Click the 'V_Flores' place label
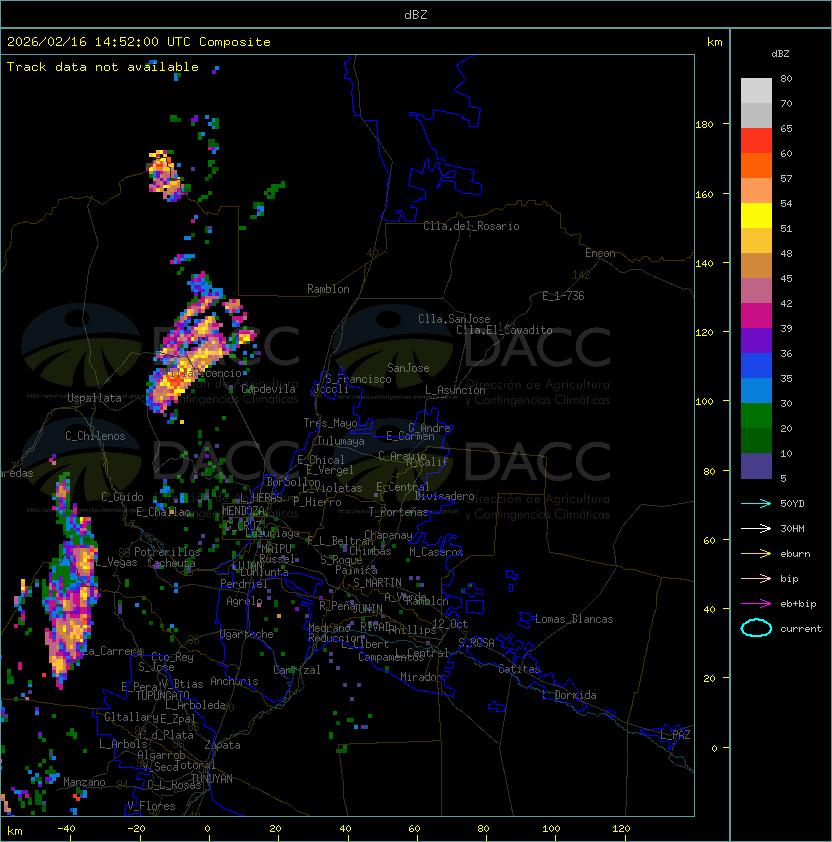The height and width of the screenshot is (842, 832). click(151, 805)
